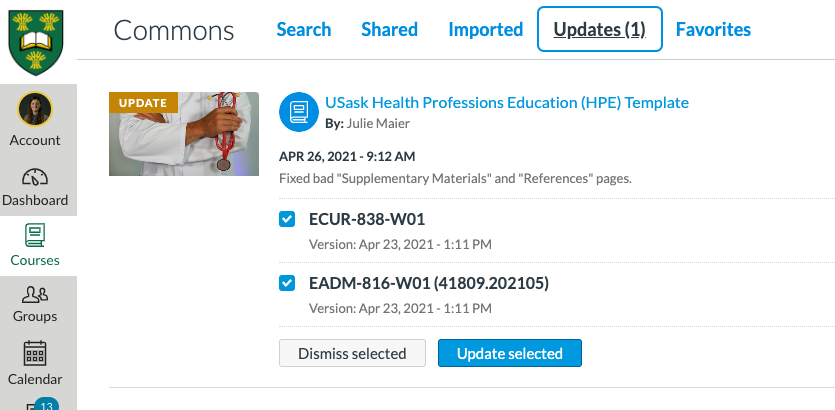Click the doctor stethoscope thumbnail image
The height and width of the screenshot is (410, 835).
[x=184, y=134]
